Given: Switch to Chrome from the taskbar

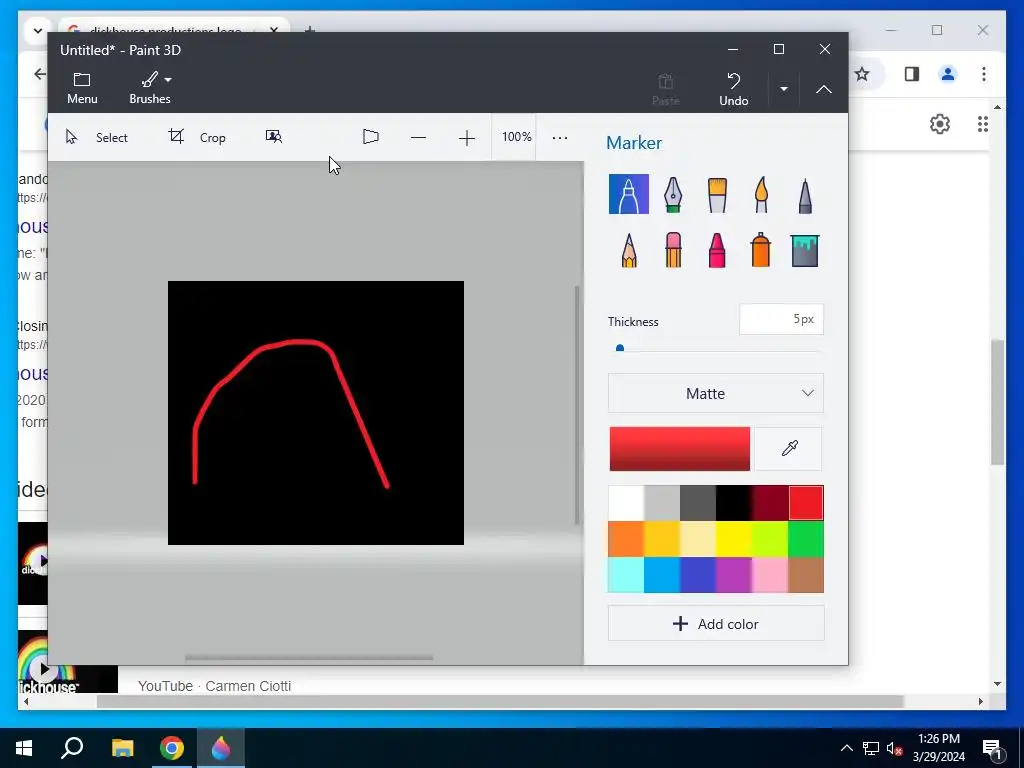Looking at the screenshot, I should click(x=172, y=748).
